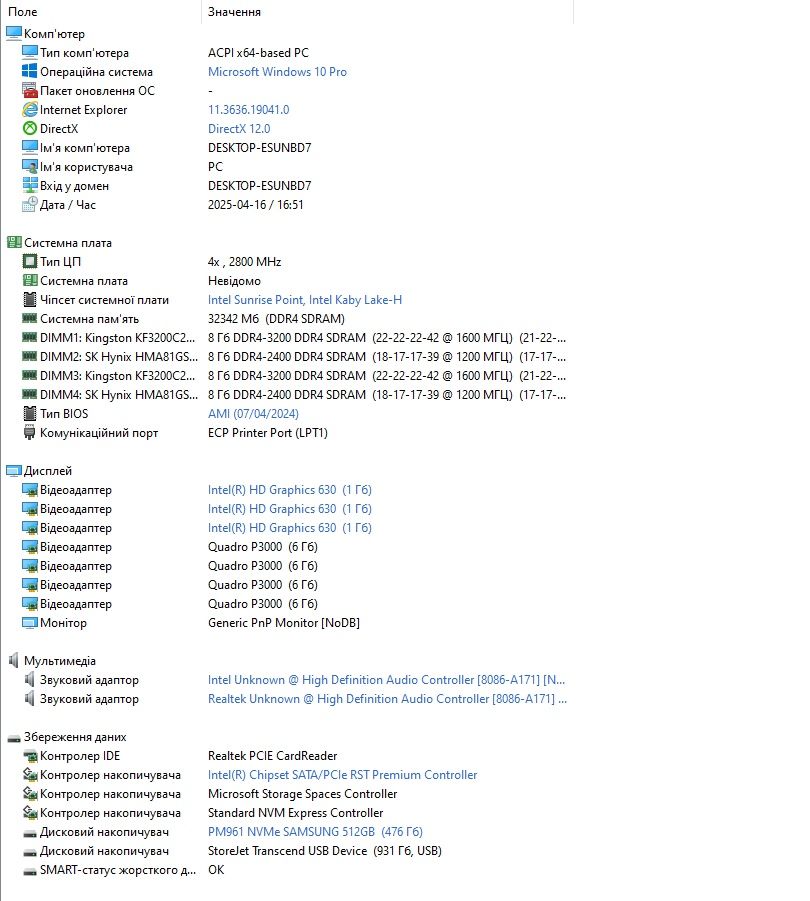Select the 4x , 2800 MHz CPU value

point(244,261)
